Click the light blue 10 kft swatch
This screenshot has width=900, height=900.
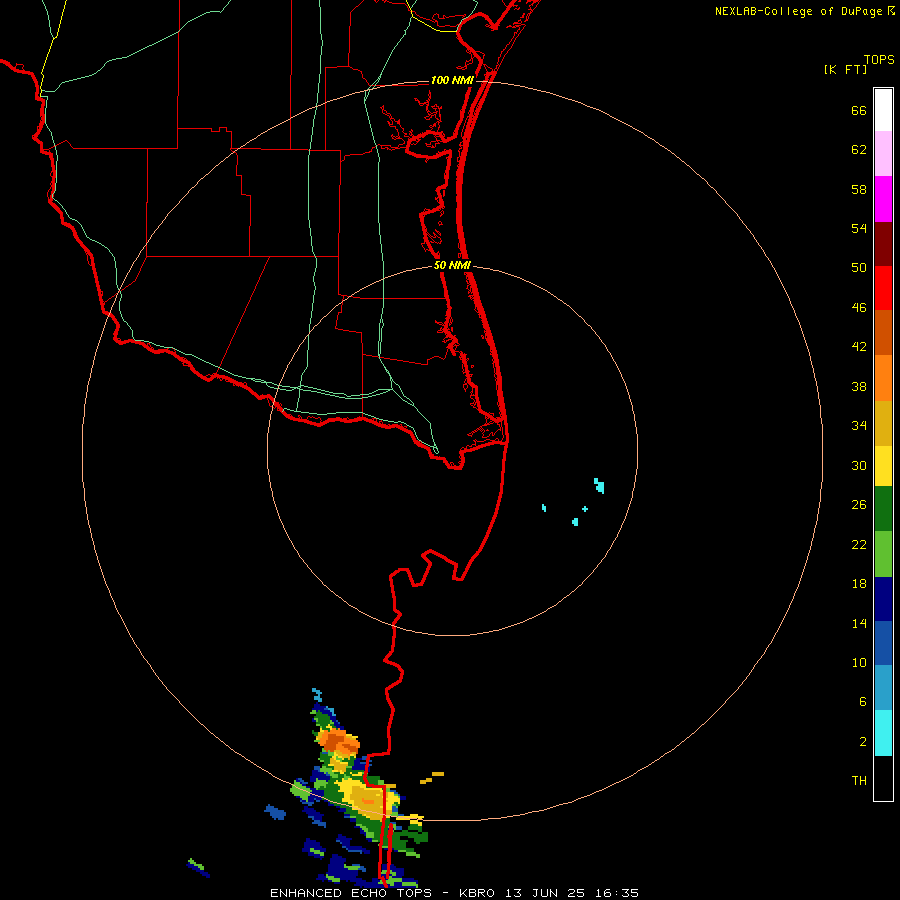click(883, 688)
